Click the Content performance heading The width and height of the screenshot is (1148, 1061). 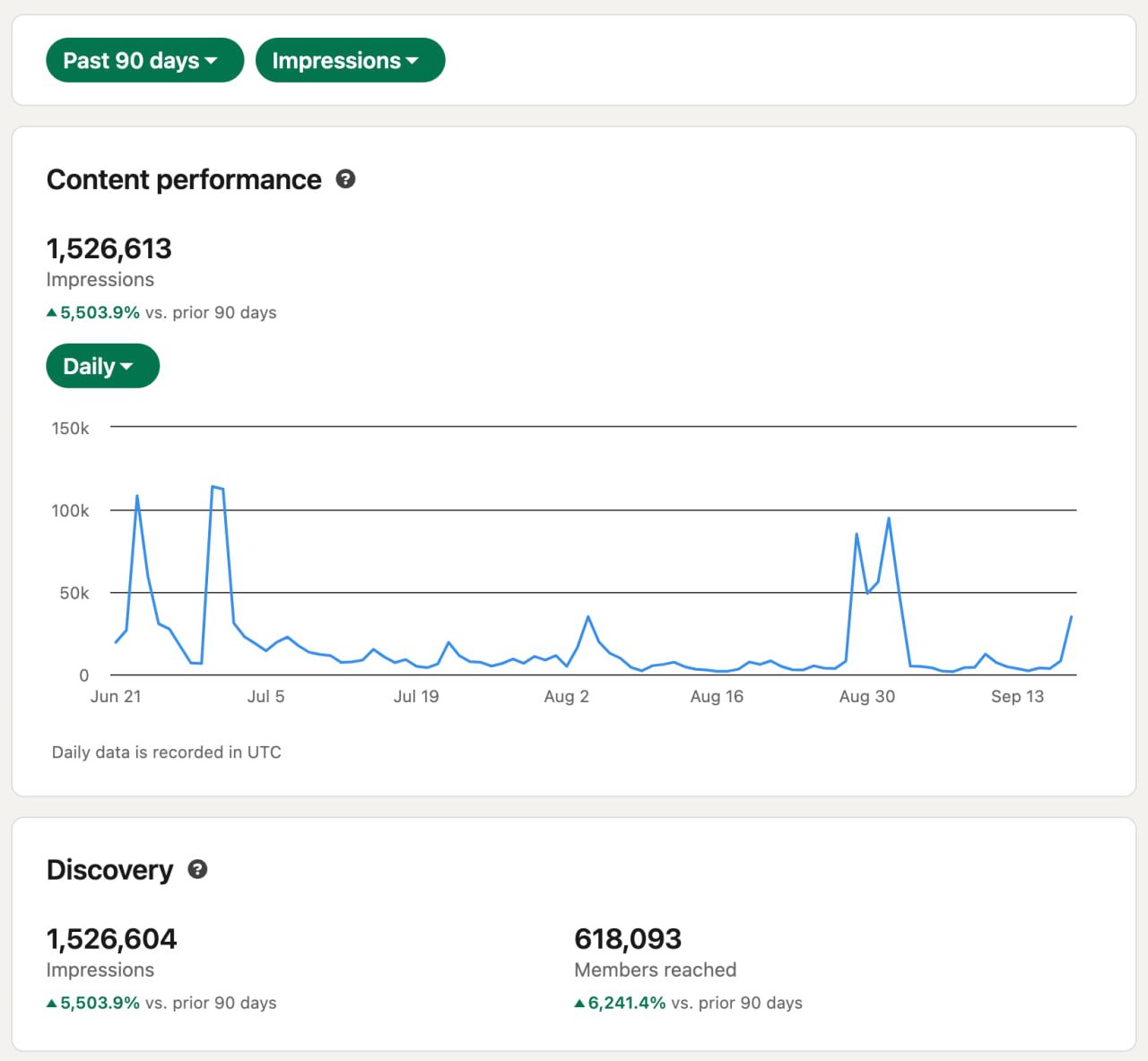pyautogui.click(x=184, y=179)
